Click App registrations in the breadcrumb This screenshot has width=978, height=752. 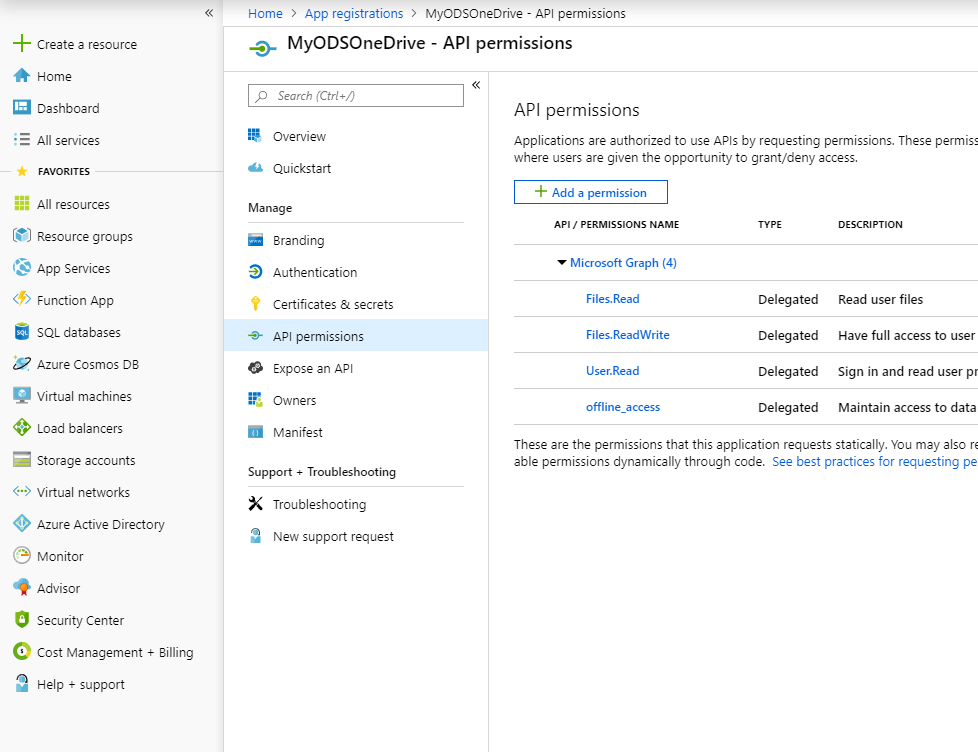354,13
